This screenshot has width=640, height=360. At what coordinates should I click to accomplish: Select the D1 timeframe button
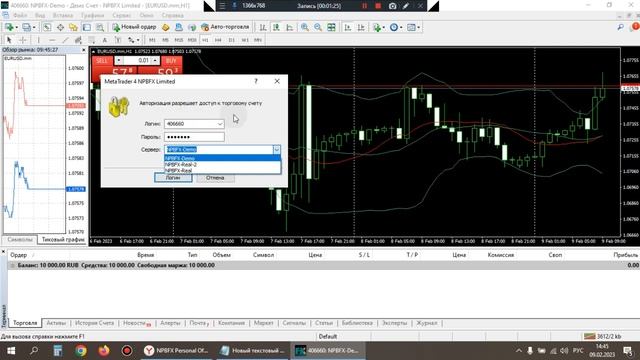[x=231, y=40]
